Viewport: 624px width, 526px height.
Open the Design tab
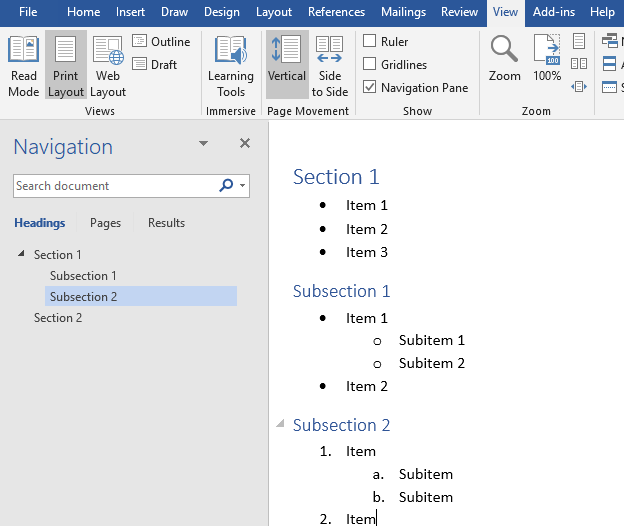(x=222, y=12)
